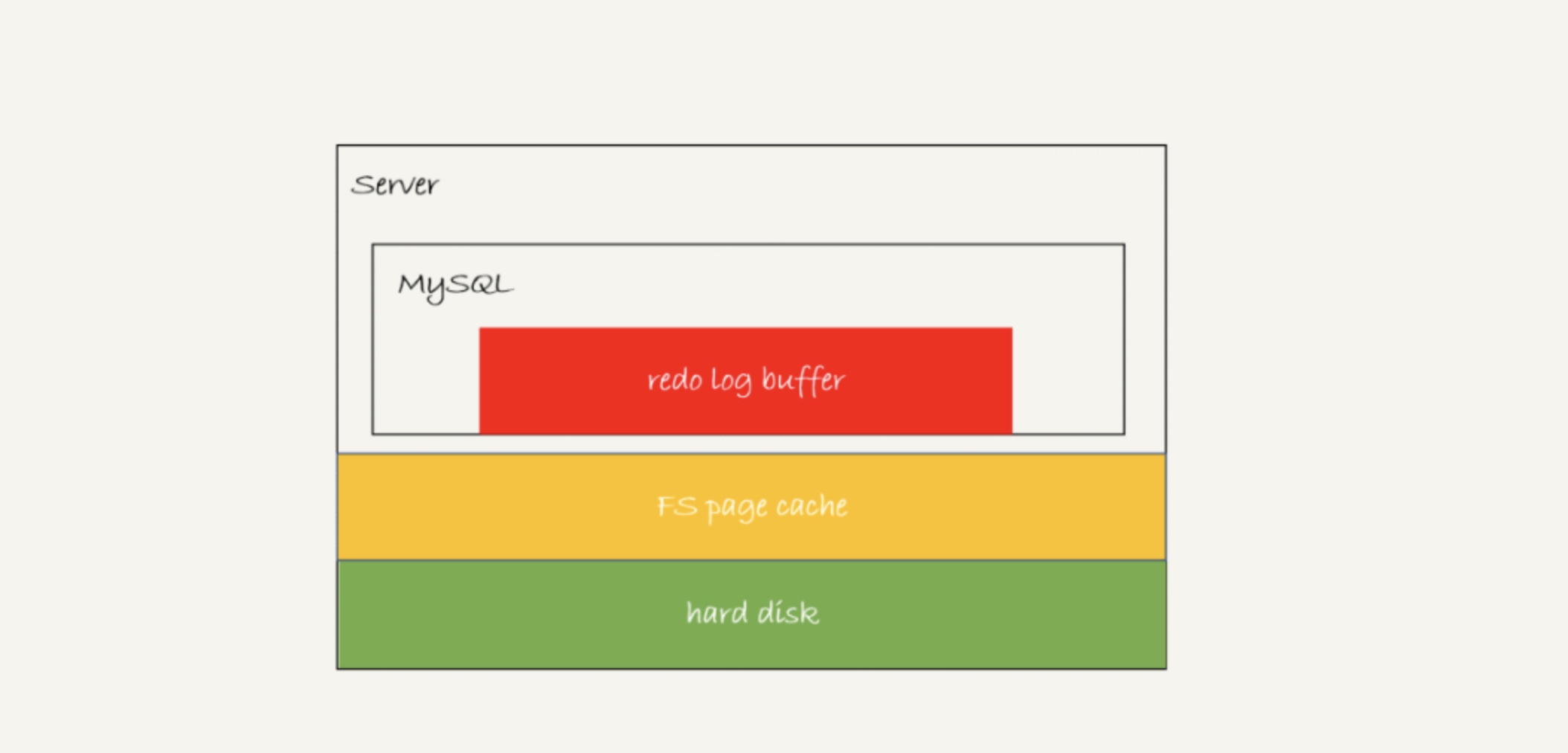
Task: Click the green hard disk block
Action: (x=751, y=615)
